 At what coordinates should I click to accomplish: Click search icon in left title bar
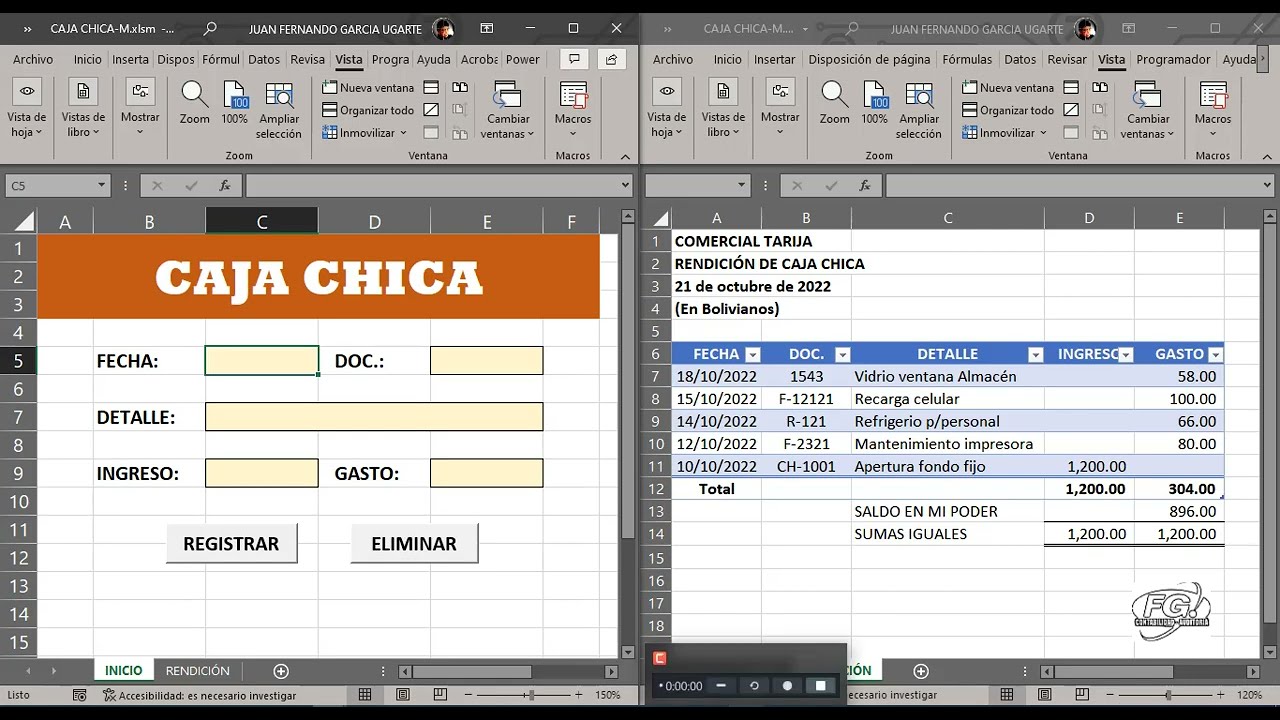[210, 29]
